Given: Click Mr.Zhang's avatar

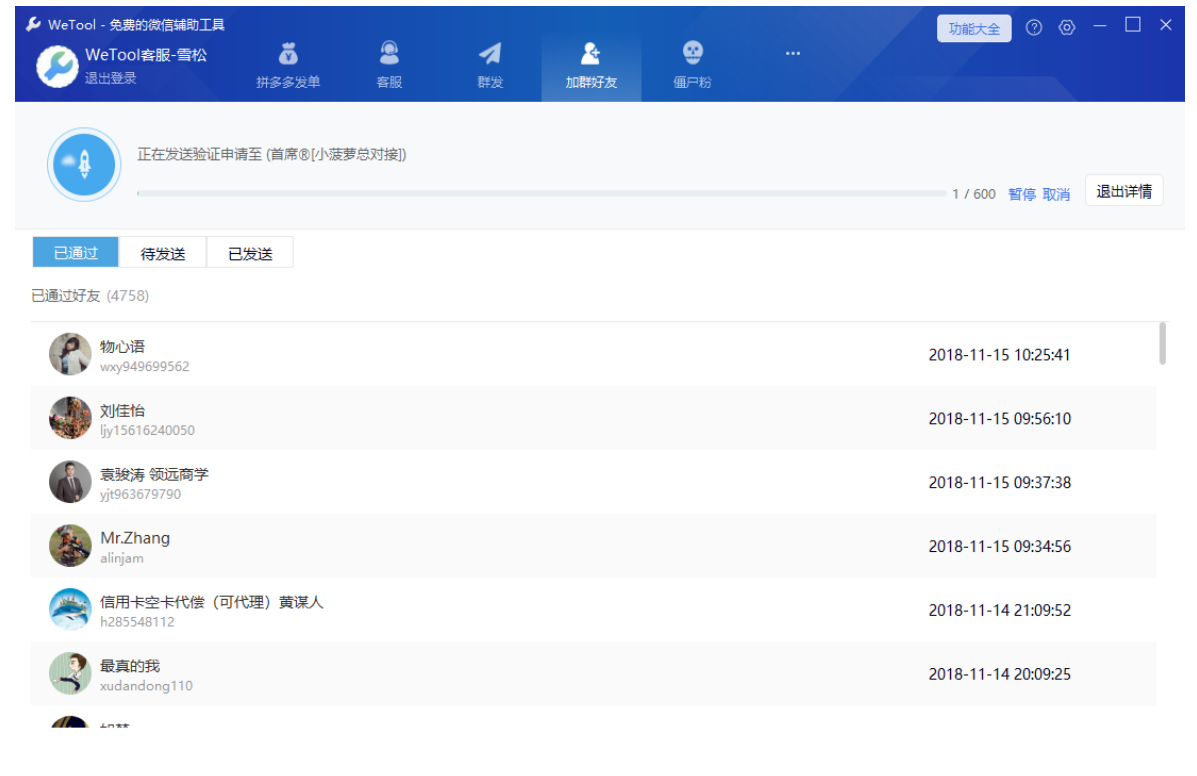Looking at the screenshot, I should pyautogui.click(x=70, y=546).
